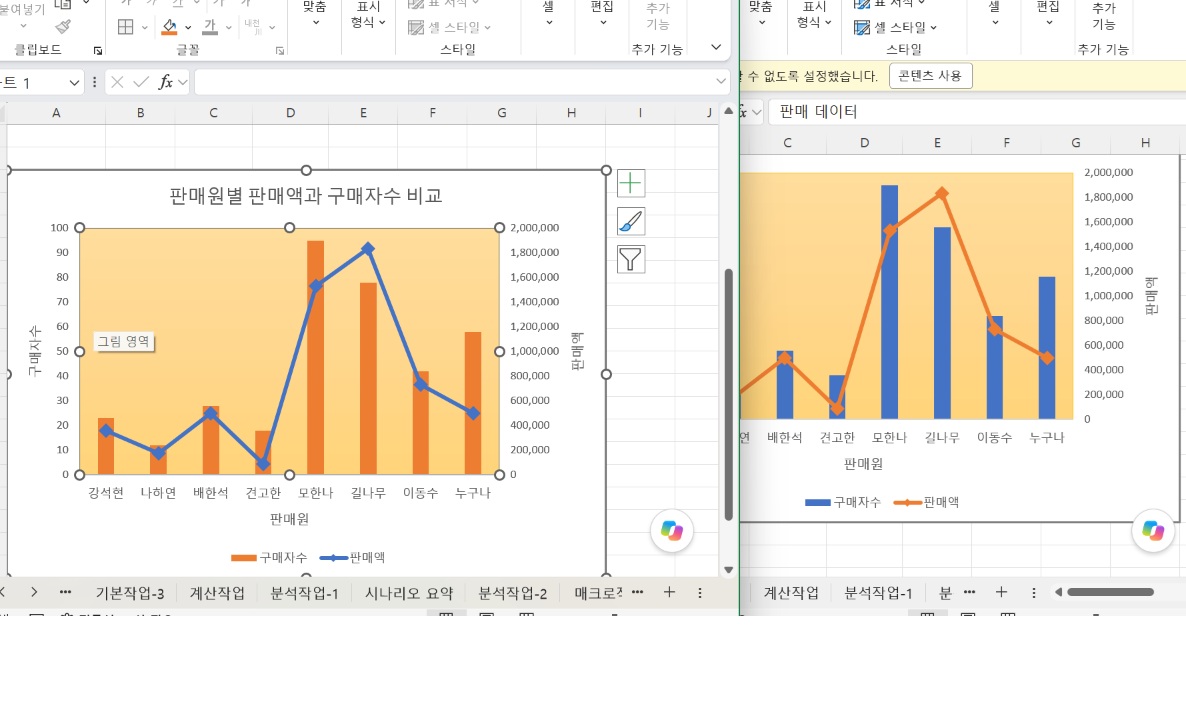Open Chart Elements plus button

[631, 183]
